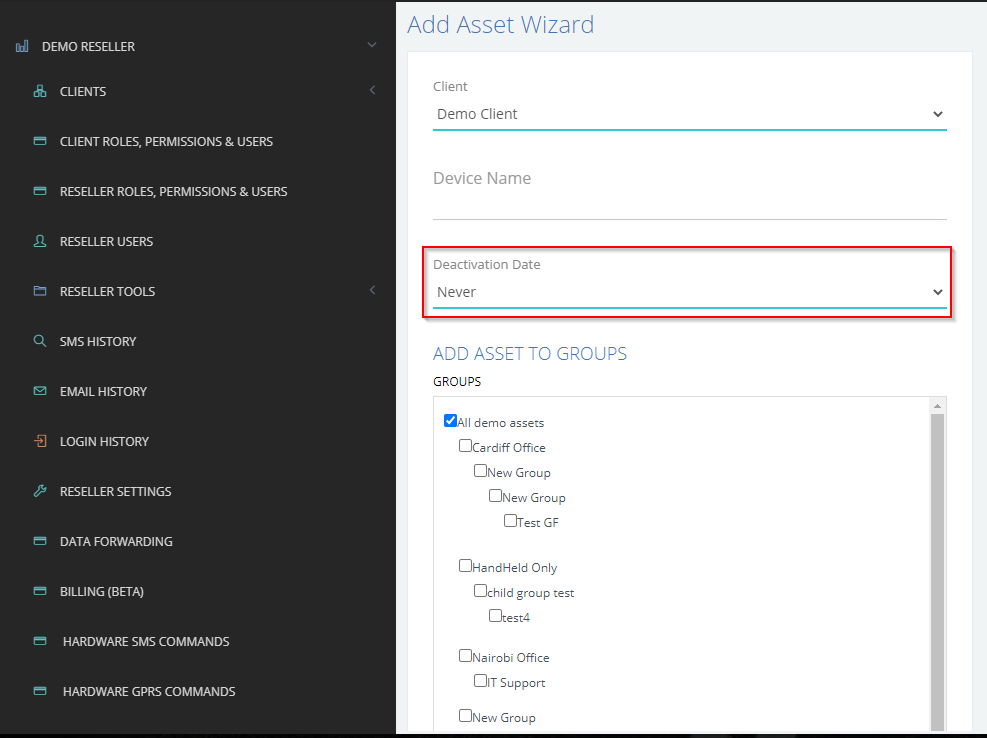Collapse the Demo Reseller menu chevron

click(x=372, y=45)
